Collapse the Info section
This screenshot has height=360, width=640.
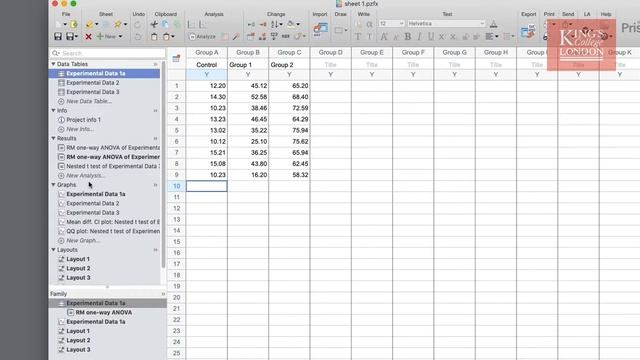(53, 111)
